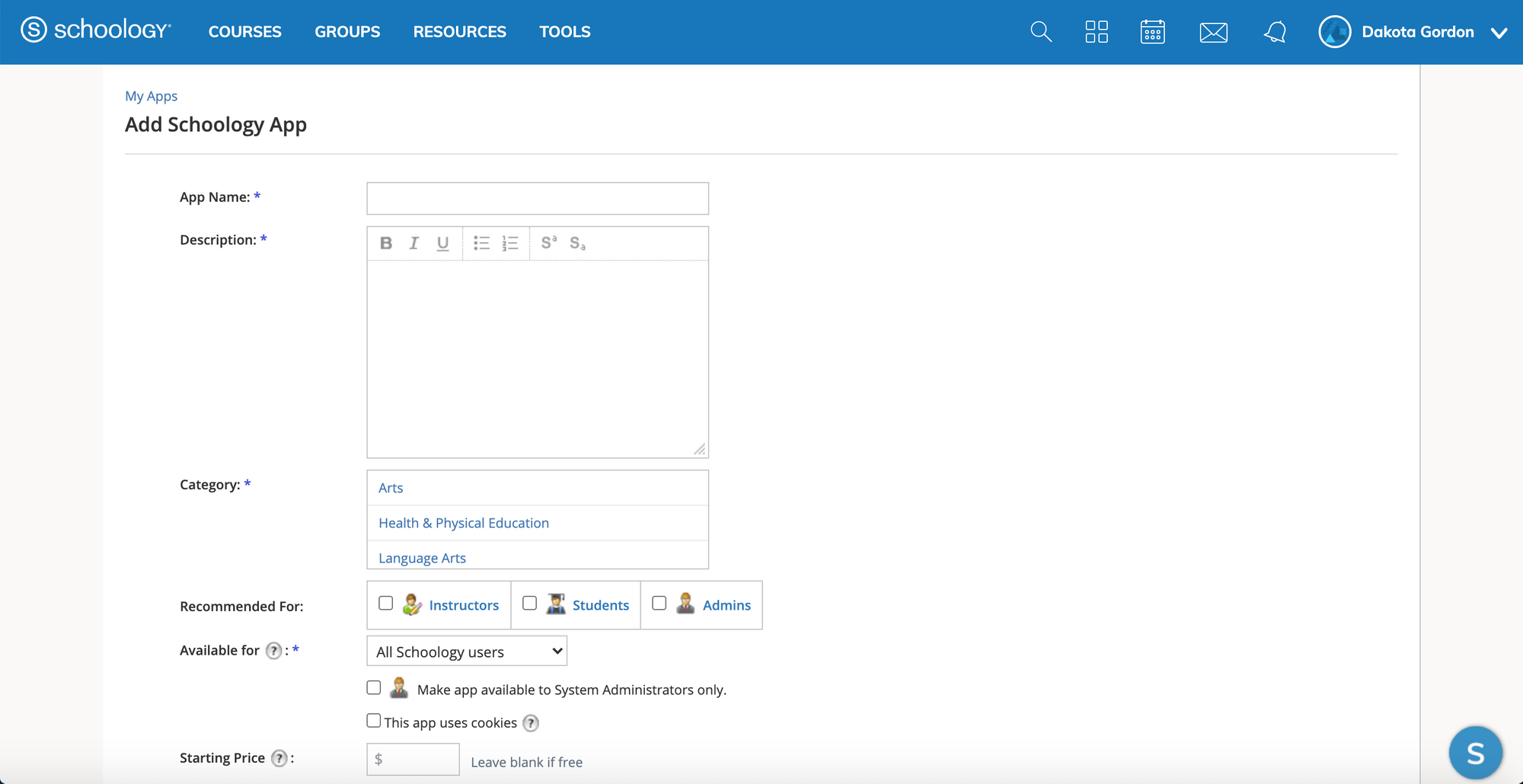Screen dimensions: 1523x784
Task: Select the Health & Physical Education category
Action: pyautogui.click(x=463, y=523)
